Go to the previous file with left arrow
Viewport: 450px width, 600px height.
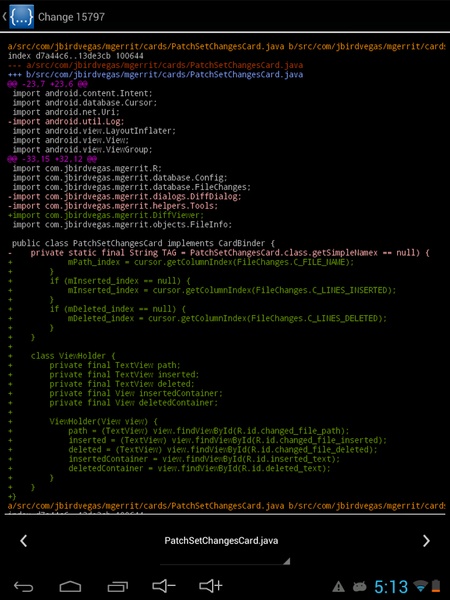(x=24, y=541)
